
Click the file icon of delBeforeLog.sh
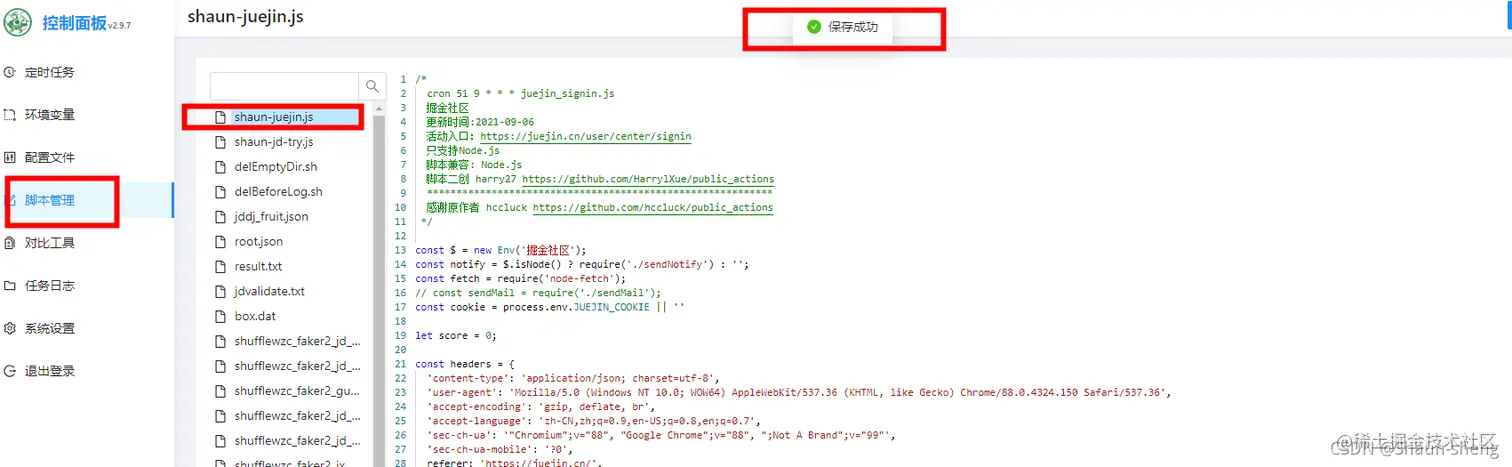tap(221, 191)
